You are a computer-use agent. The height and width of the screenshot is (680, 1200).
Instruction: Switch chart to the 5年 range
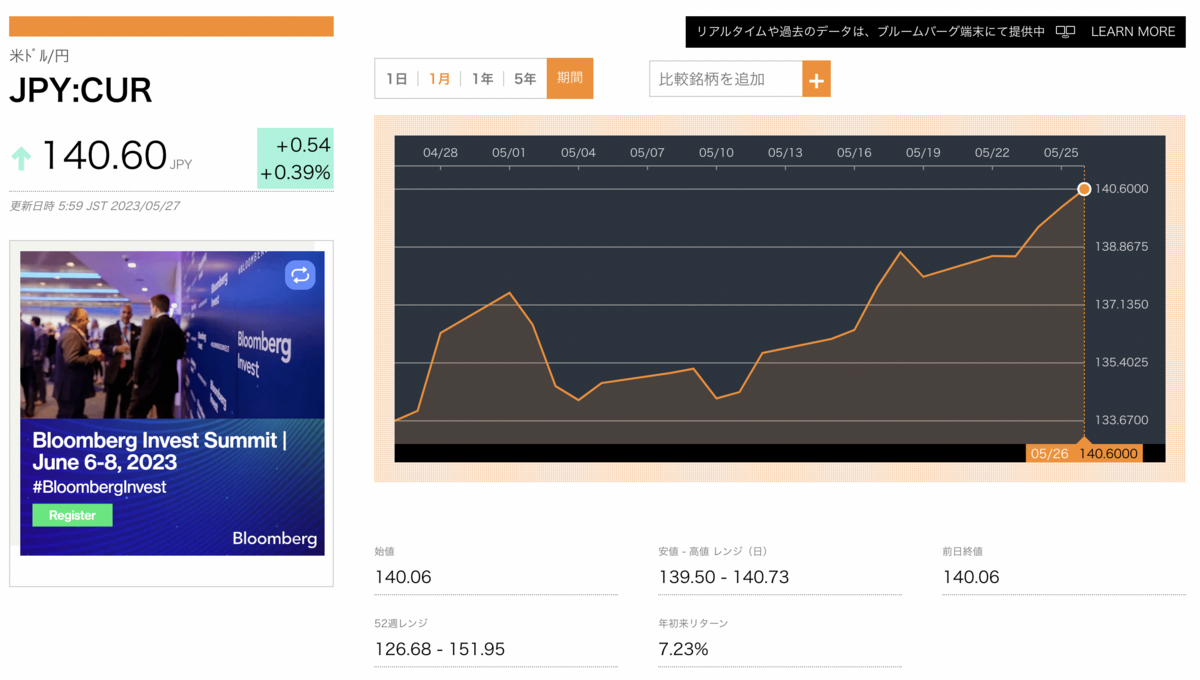pos(525,79)
